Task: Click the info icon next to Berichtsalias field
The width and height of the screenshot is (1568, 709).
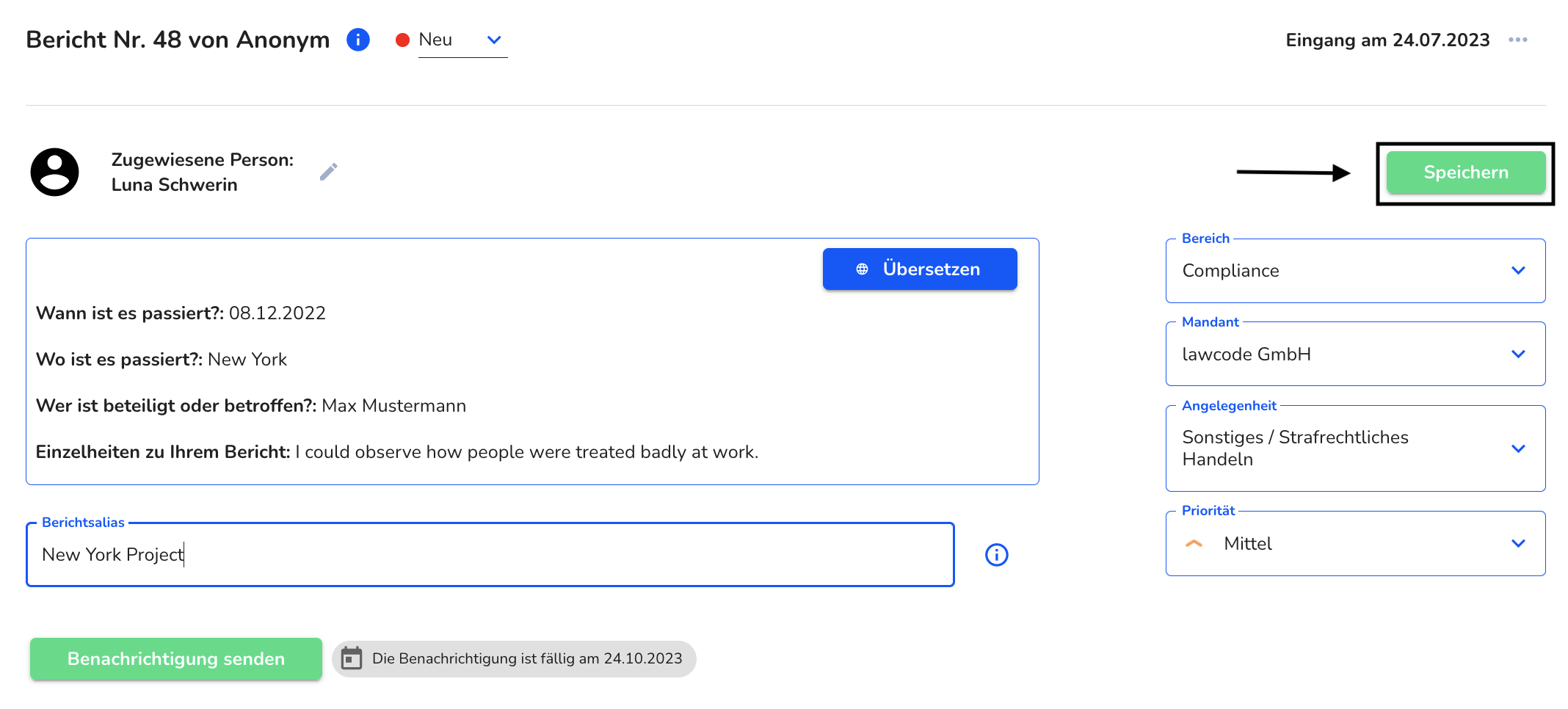Action: tap(996, 555)
